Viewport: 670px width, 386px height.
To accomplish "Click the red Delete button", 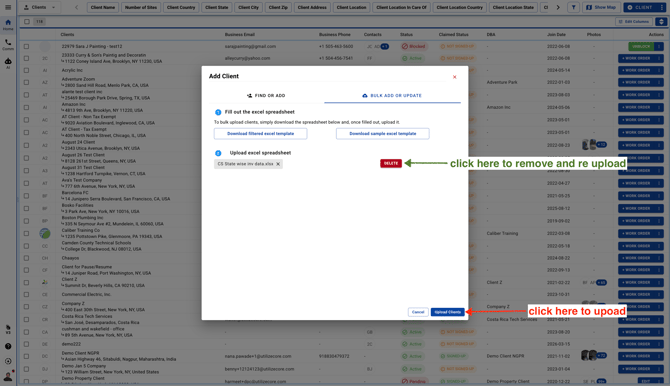I will coord(391,163).
